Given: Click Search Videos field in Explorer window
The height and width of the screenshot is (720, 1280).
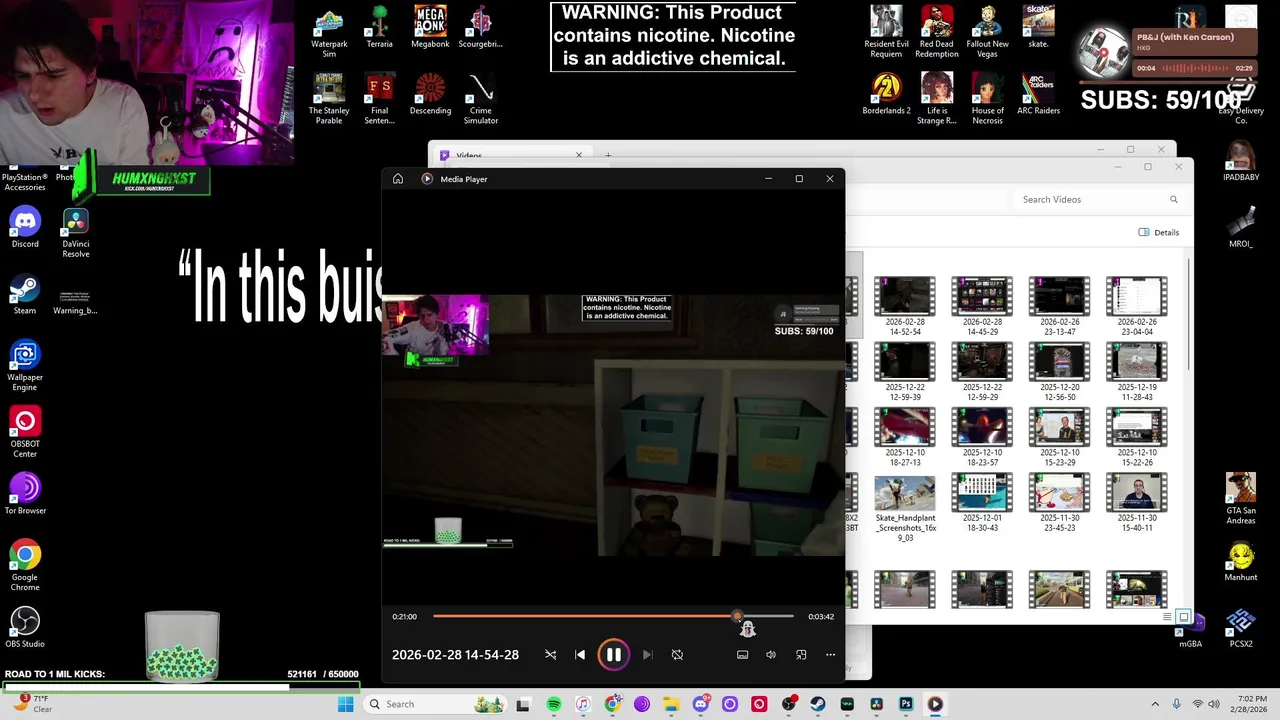Looking at the screenshot, I should pyautogui.click(x=1100, y=199).
